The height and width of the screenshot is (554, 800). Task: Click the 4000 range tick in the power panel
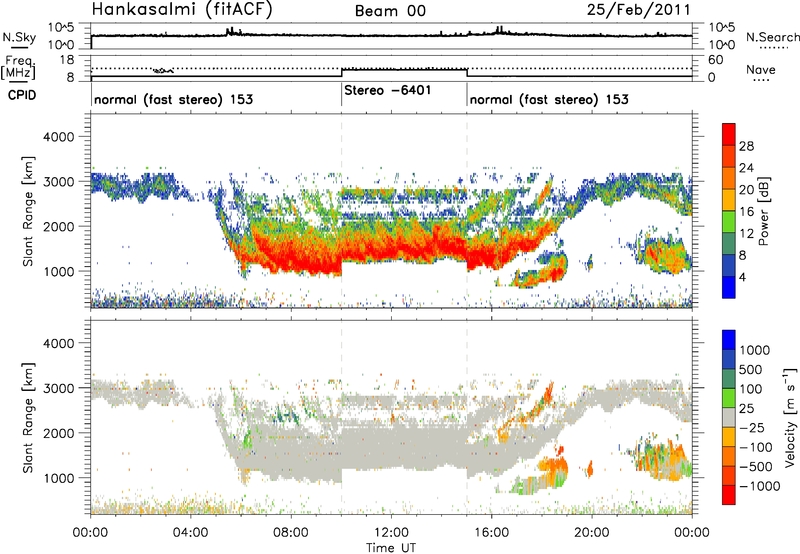[58, 137]
